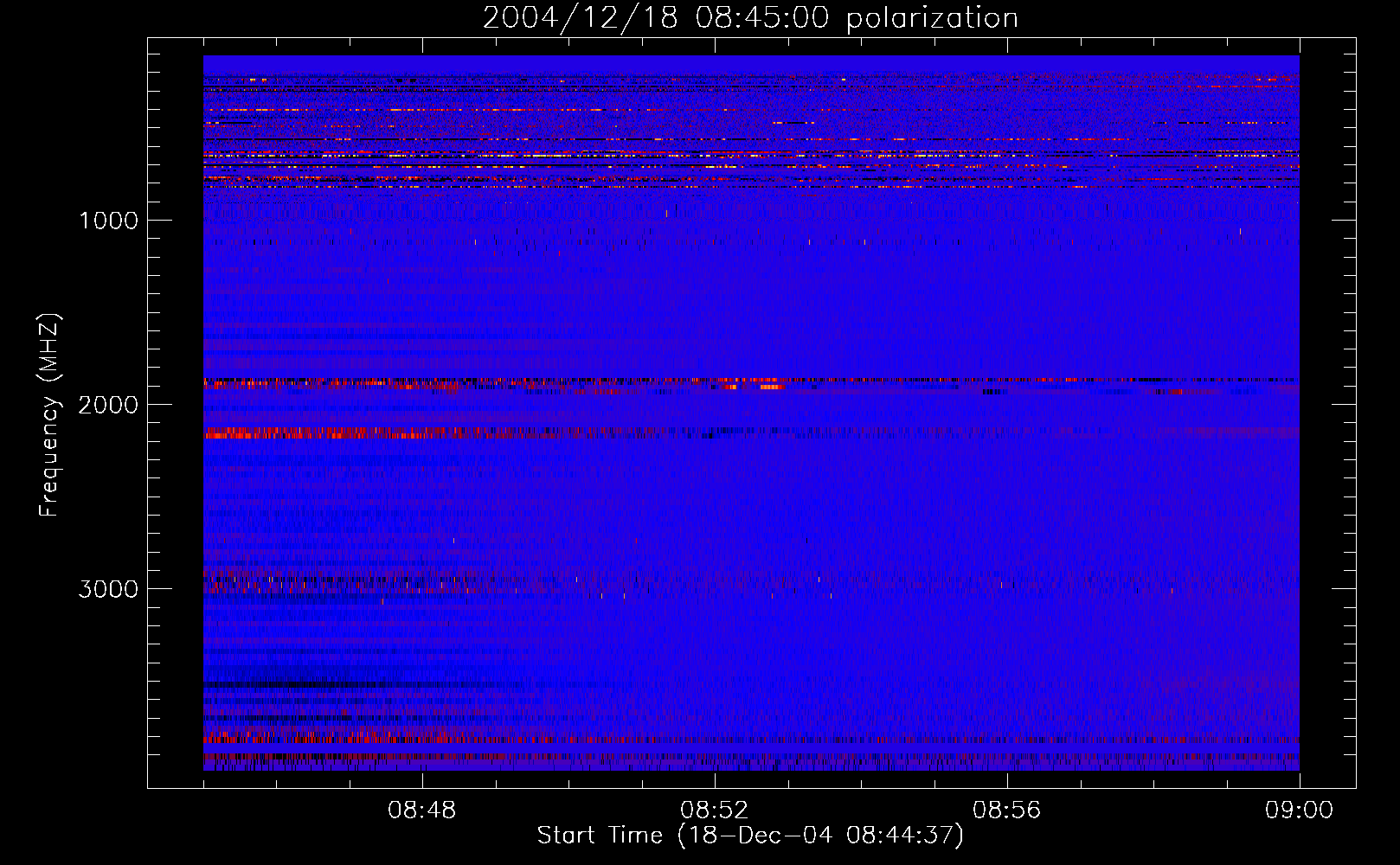Click the 08:52 time tick label

(x=715, y=811)
